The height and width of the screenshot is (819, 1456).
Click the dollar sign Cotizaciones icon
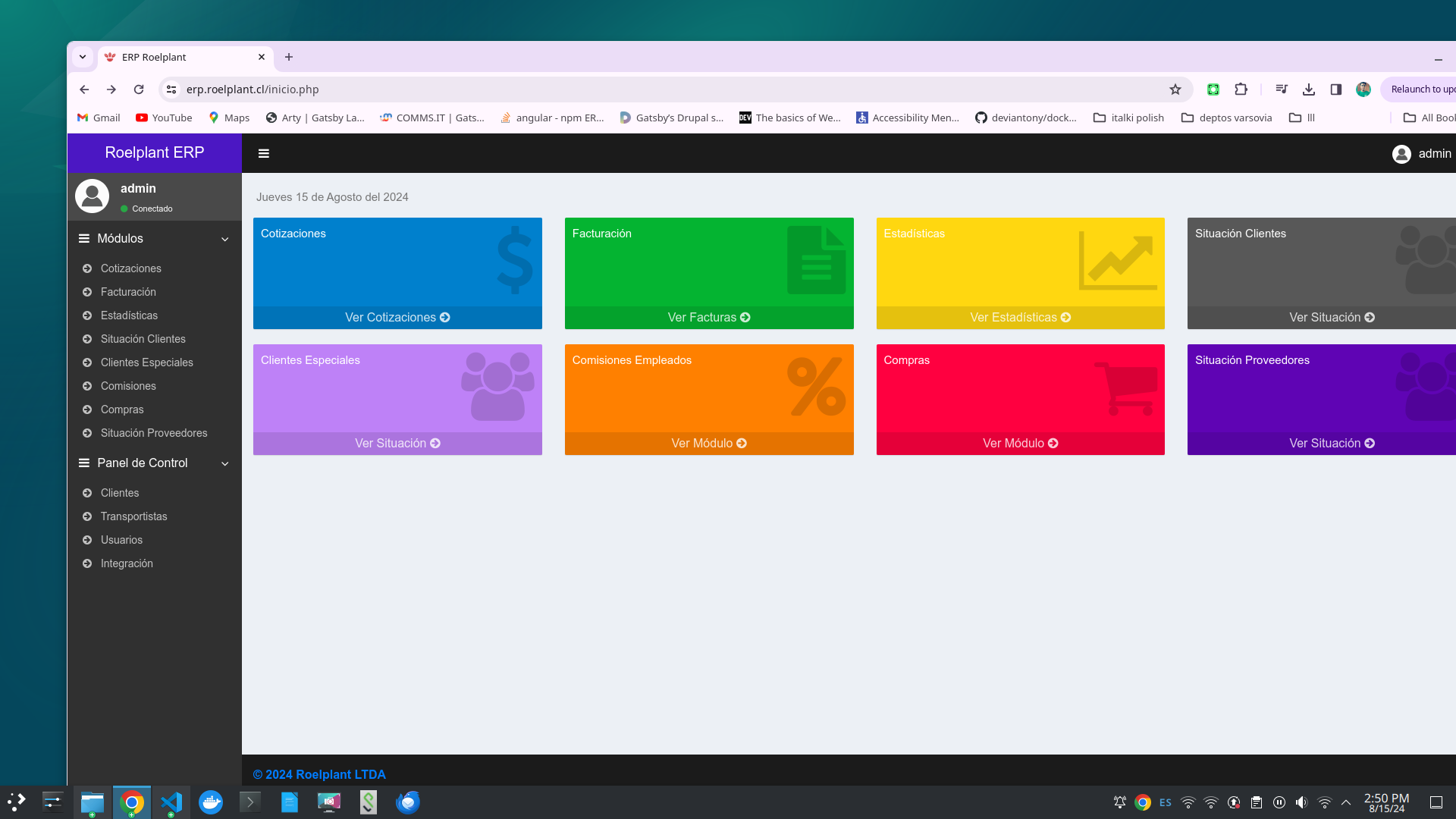515,260
